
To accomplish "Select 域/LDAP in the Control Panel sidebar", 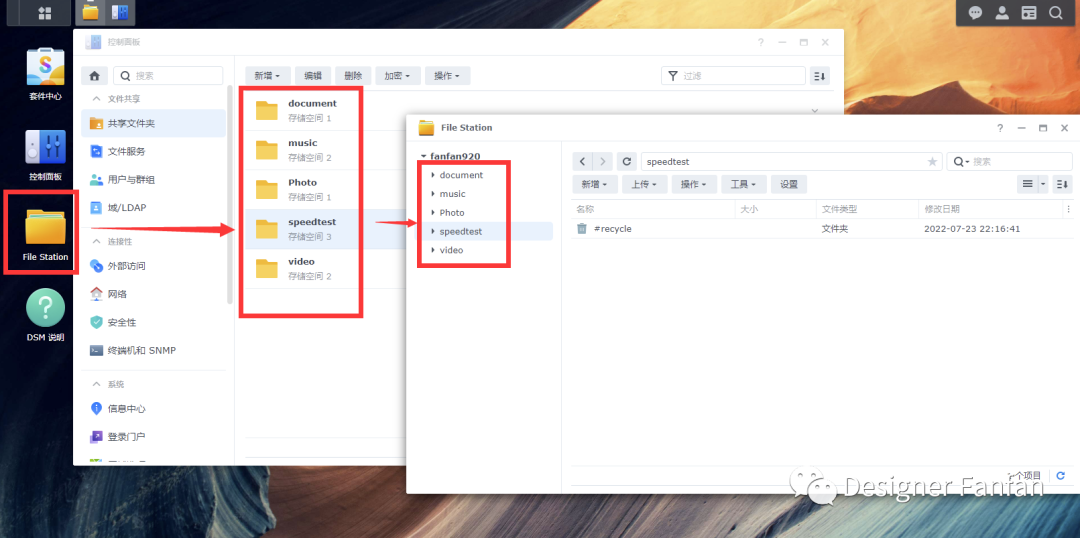I will (154, 207).
